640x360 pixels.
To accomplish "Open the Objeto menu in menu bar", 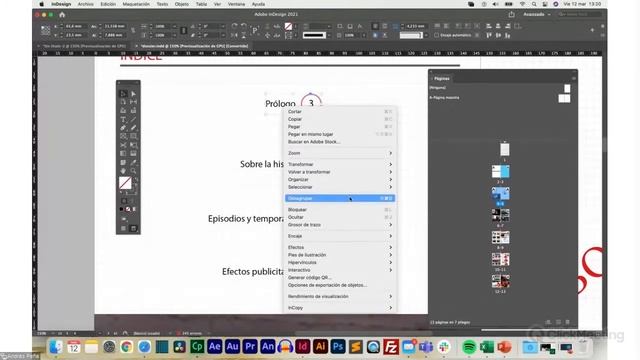I will click(182, 4).
